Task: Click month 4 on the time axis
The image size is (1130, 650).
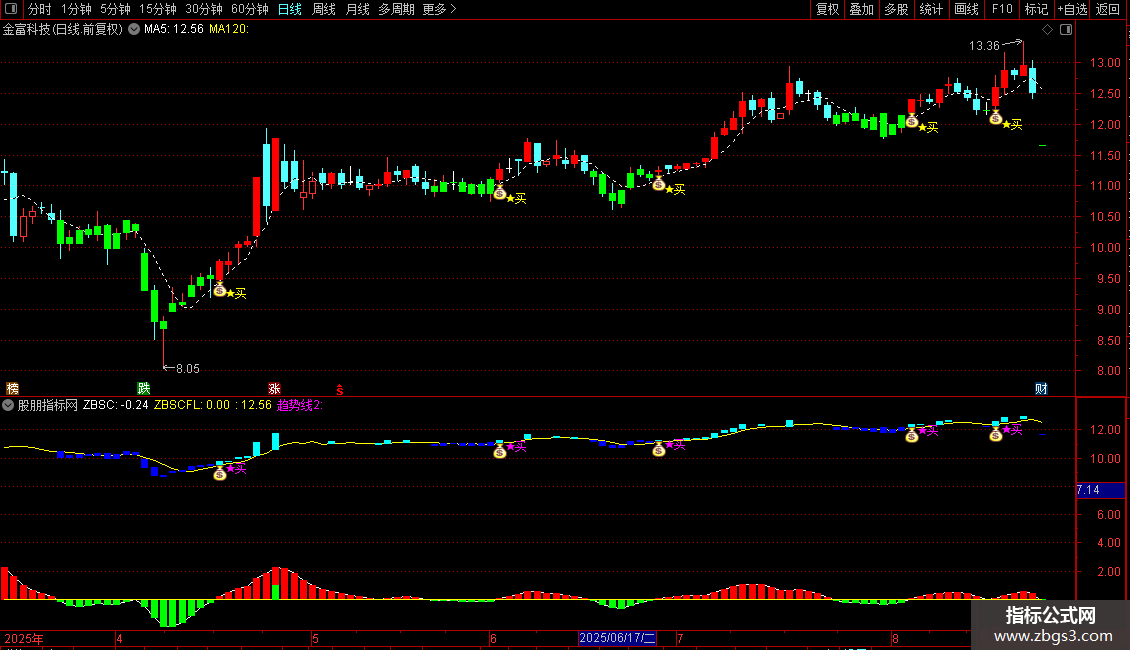Action: tap(120, 638)
